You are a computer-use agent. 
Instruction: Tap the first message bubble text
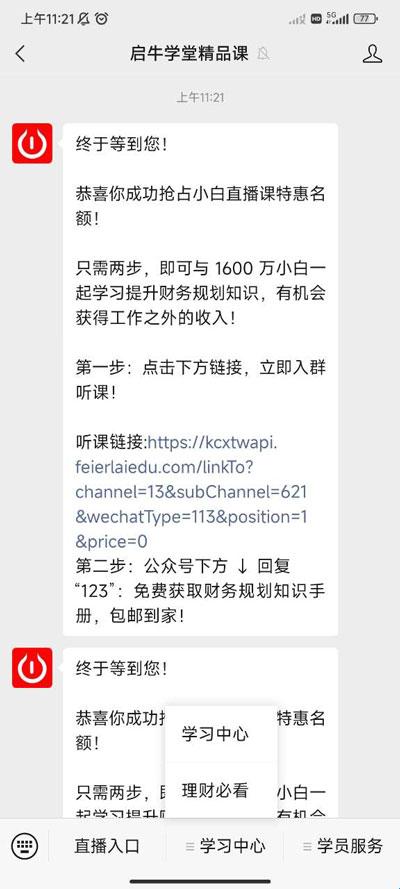click(201, 379)
